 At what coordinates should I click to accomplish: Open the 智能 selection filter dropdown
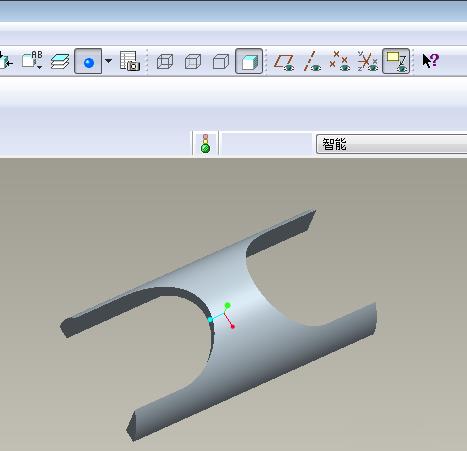click(x=391, y=144)
